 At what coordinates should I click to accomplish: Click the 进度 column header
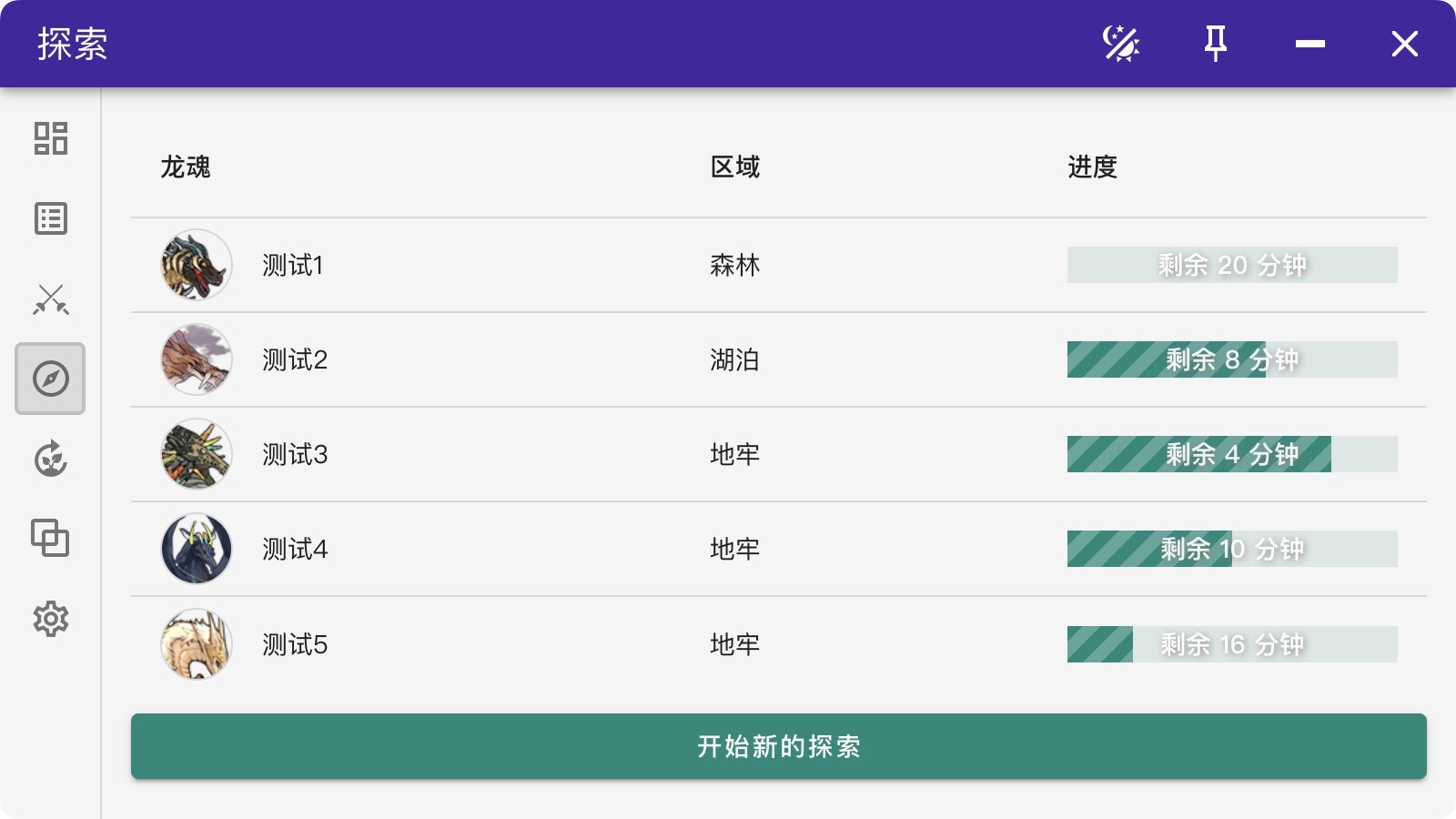tap(1092, 167)
